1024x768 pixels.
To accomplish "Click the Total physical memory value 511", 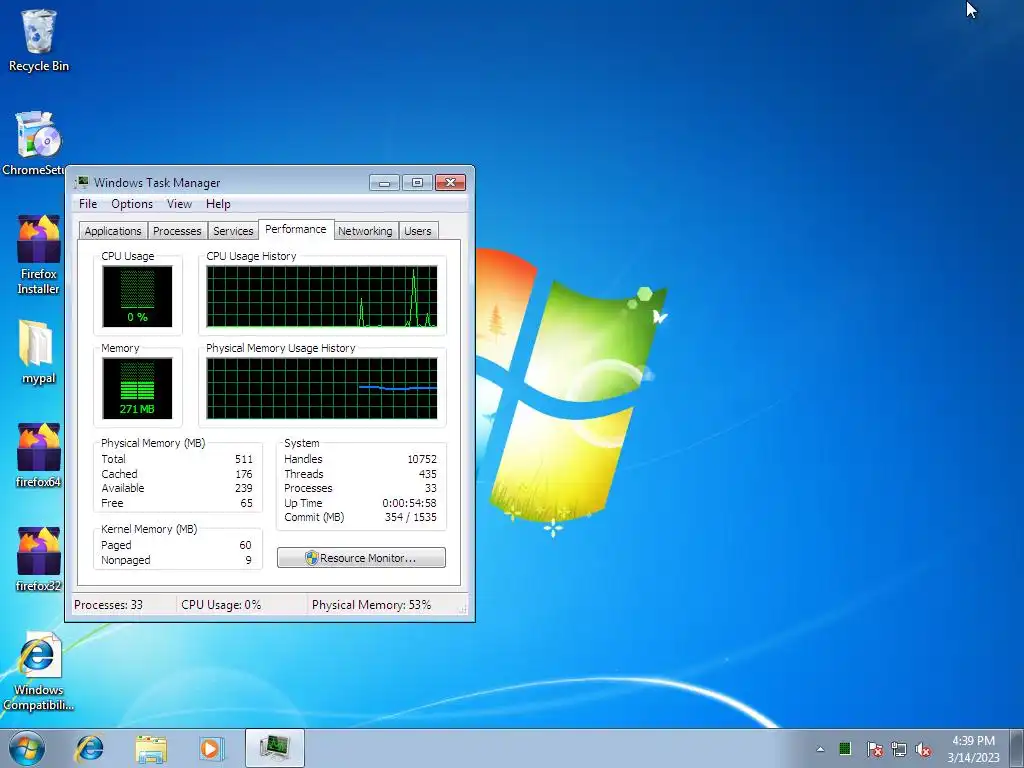I will tap(244, 459).
